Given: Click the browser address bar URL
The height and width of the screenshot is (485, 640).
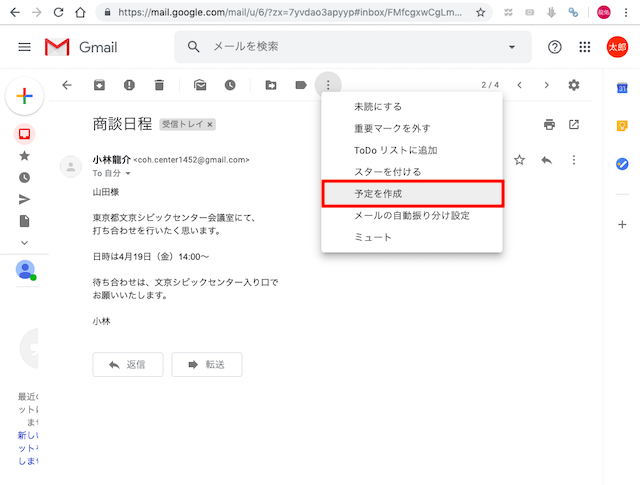Looking at the screenshot, I should coord(290,13).
